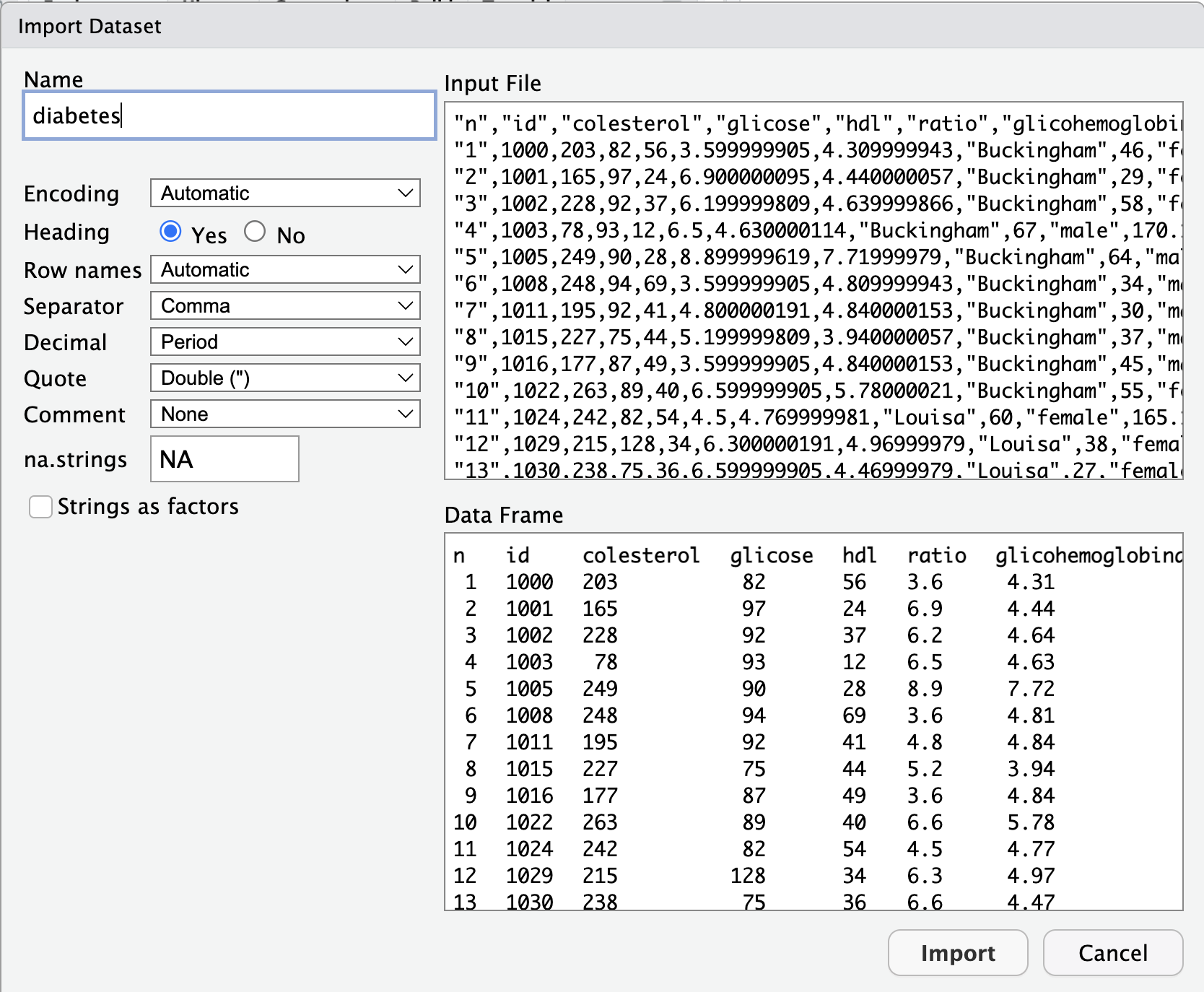Click id value 1000 in Data Frame
Screen dimensions: 1204x992
[x=529, y=582]
